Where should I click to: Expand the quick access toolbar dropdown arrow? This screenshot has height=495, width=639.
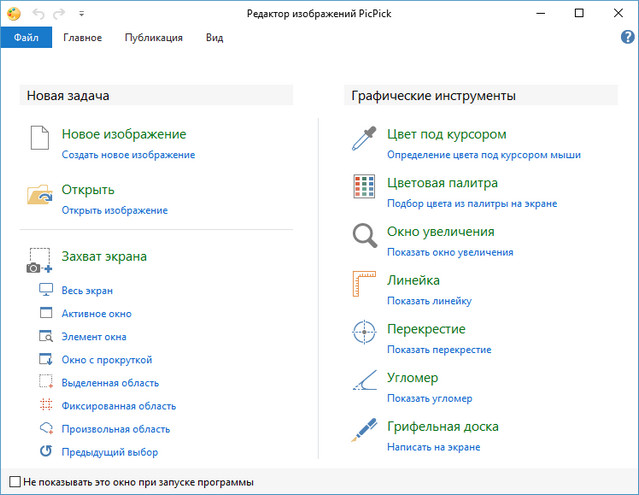tap(80, 15)
